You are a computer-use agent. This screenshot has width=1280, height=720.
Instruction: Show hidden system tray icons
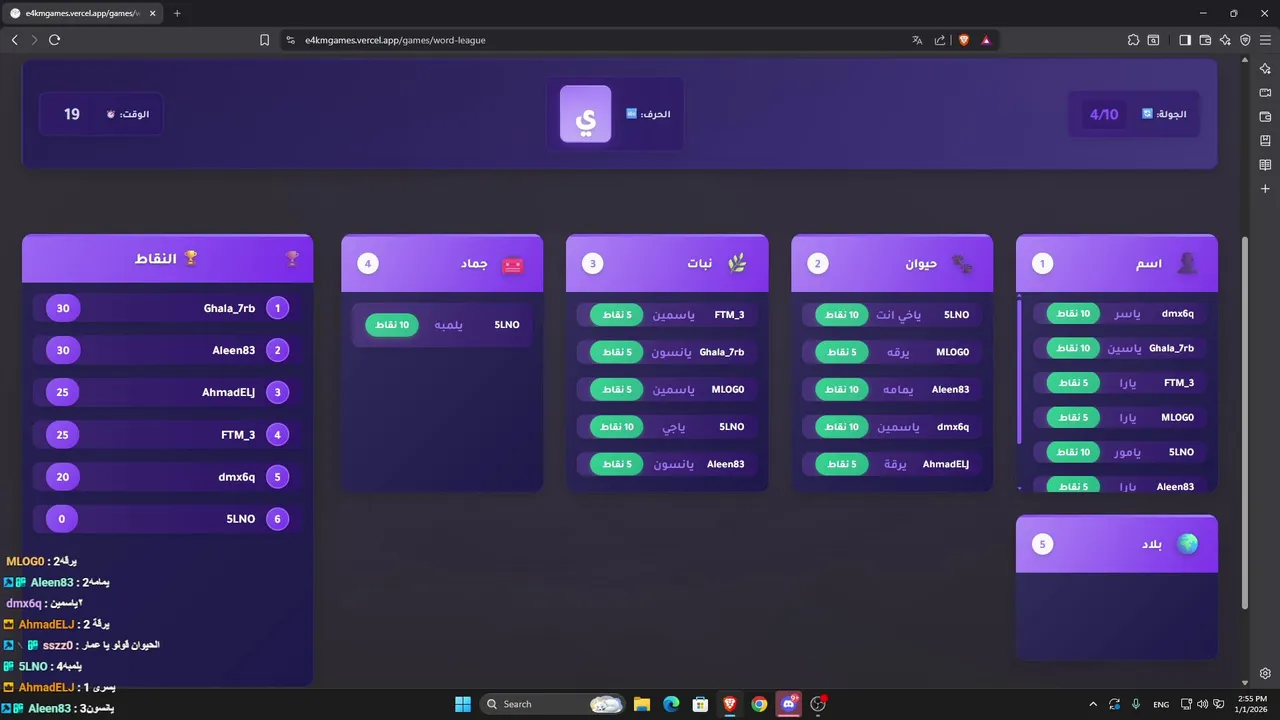coord(1092,704)
